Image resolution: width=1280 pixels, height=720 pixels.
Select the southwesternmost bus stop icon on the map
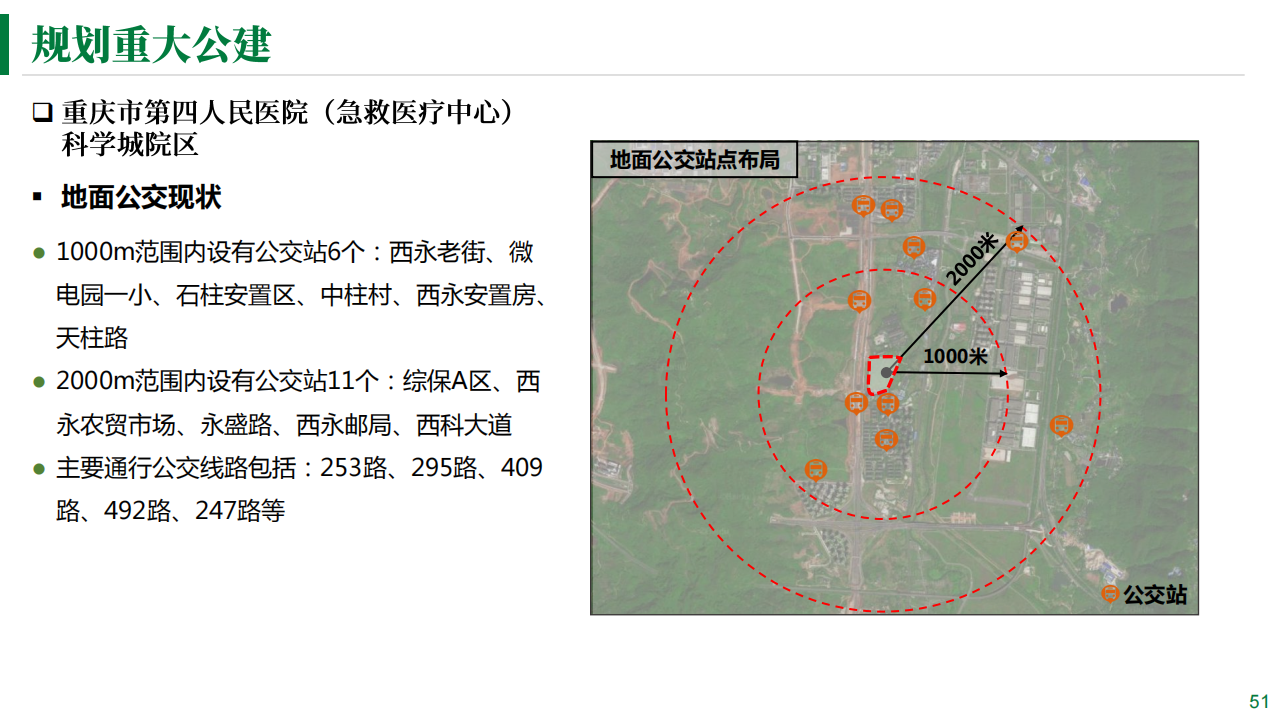tap(816, 470)
